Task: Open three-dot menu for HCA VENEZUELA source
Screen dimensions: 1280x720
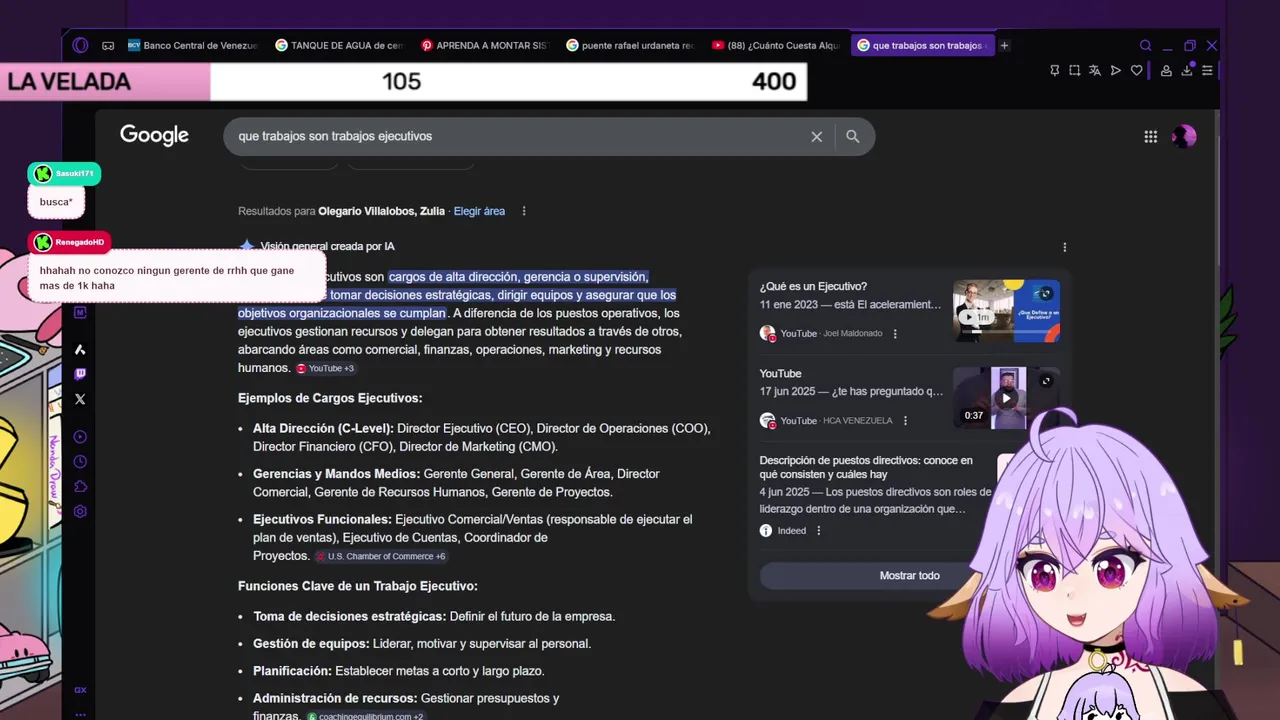Action: point(905,421)
